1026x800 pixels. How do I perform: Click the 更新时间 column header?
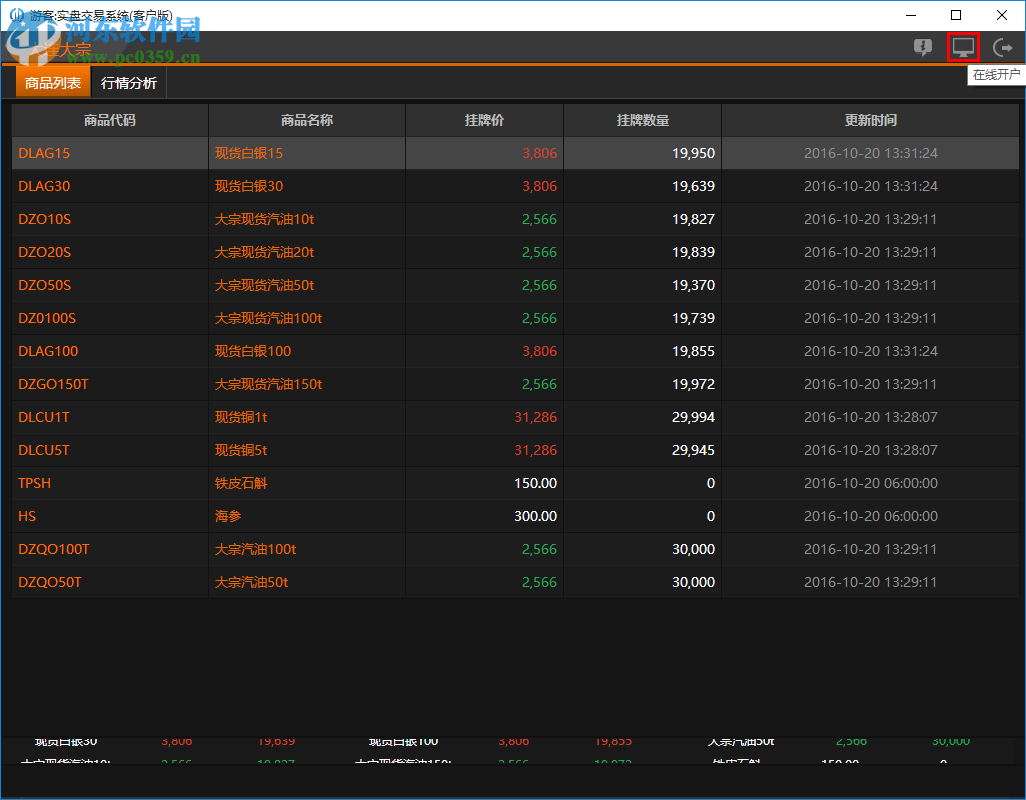[870, 120]
